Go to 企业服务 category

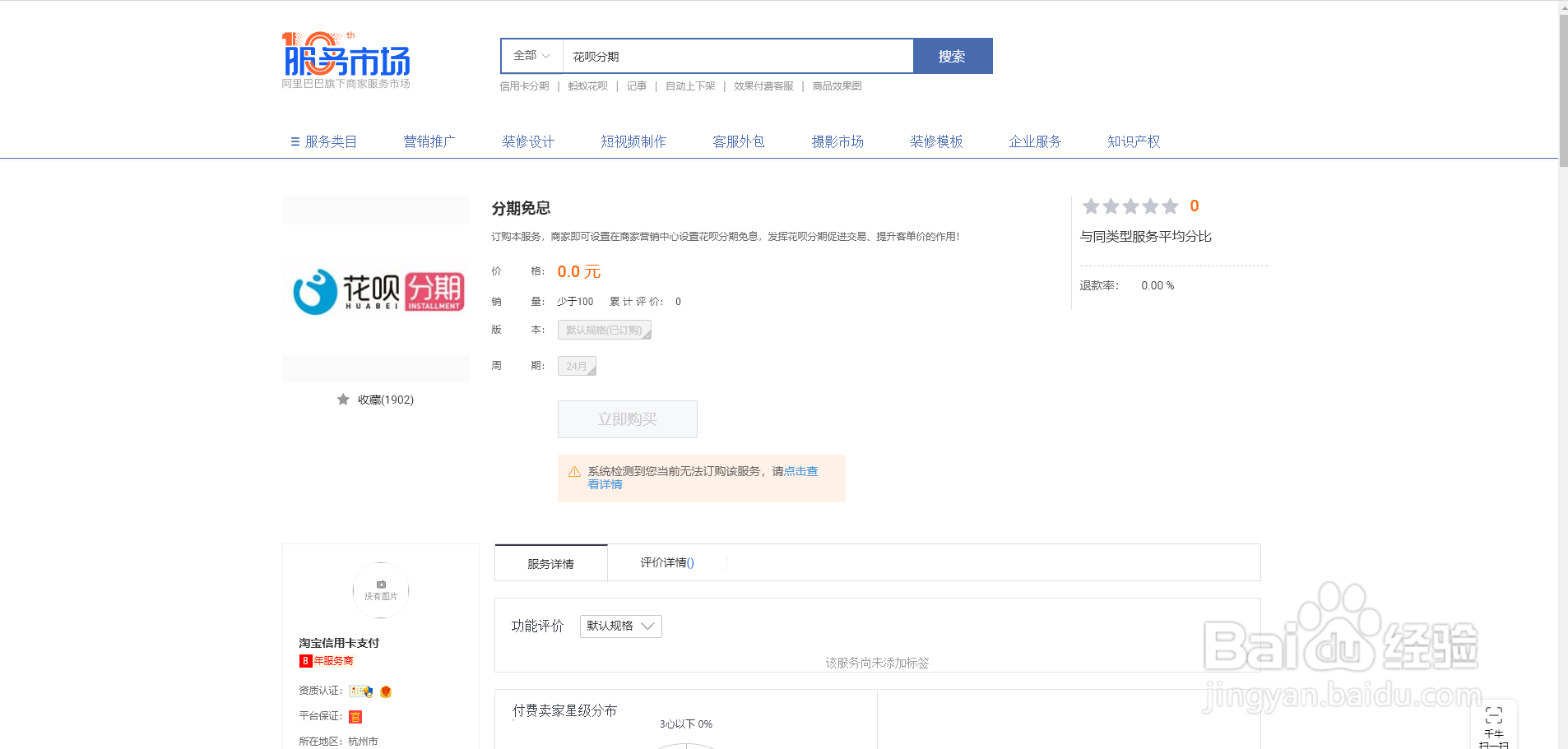point(1035,141)
